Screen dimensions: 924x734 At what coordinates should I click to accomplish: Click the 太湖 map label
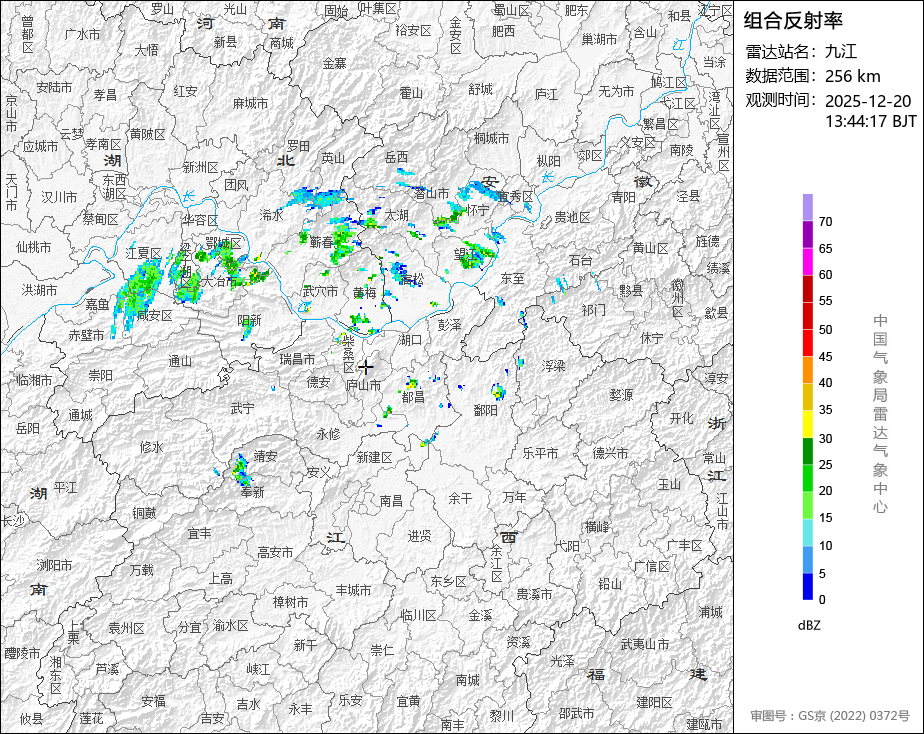[x=397, y=215]
